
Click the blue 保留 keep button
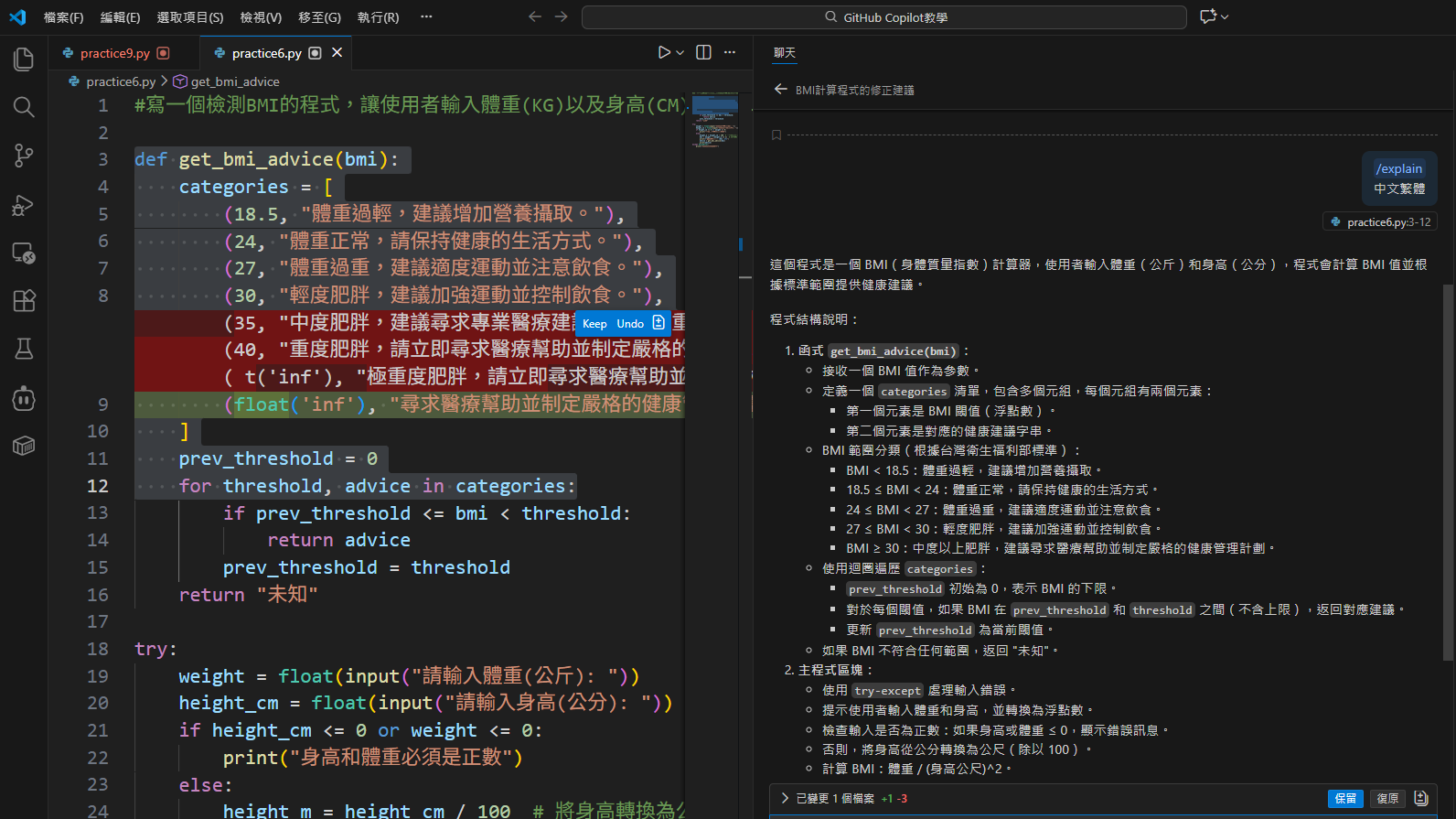point(1345,799)
